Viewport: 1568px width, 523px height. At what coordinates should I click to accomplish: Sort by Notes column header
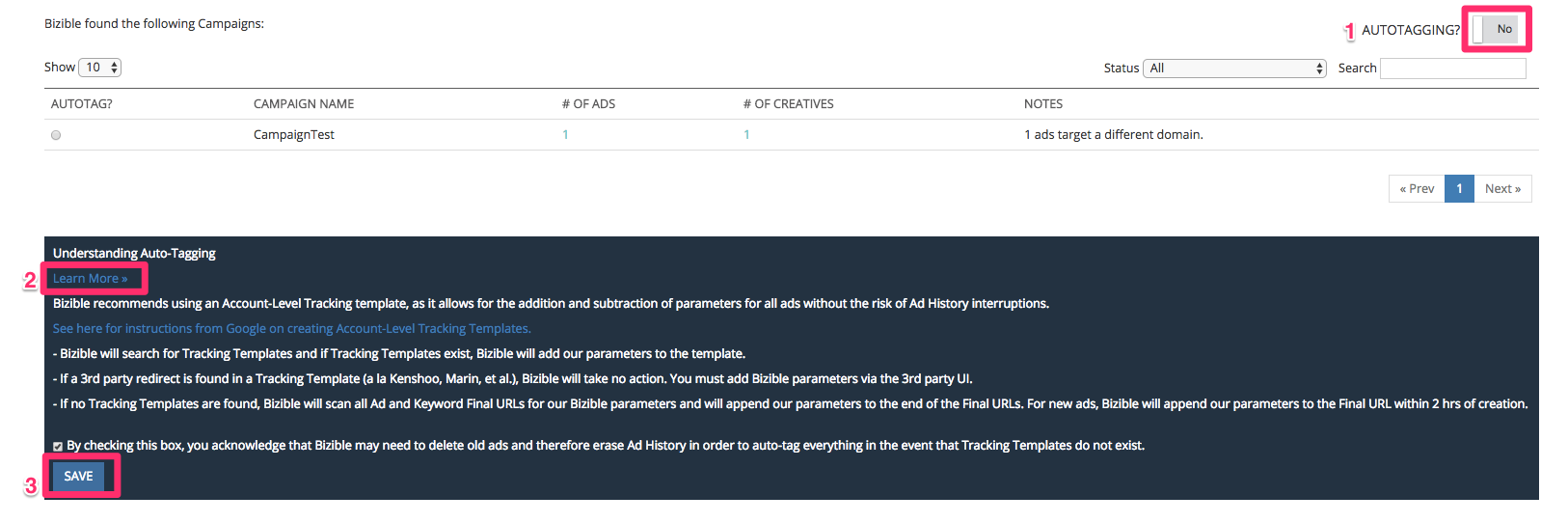tap(1043, 104)
